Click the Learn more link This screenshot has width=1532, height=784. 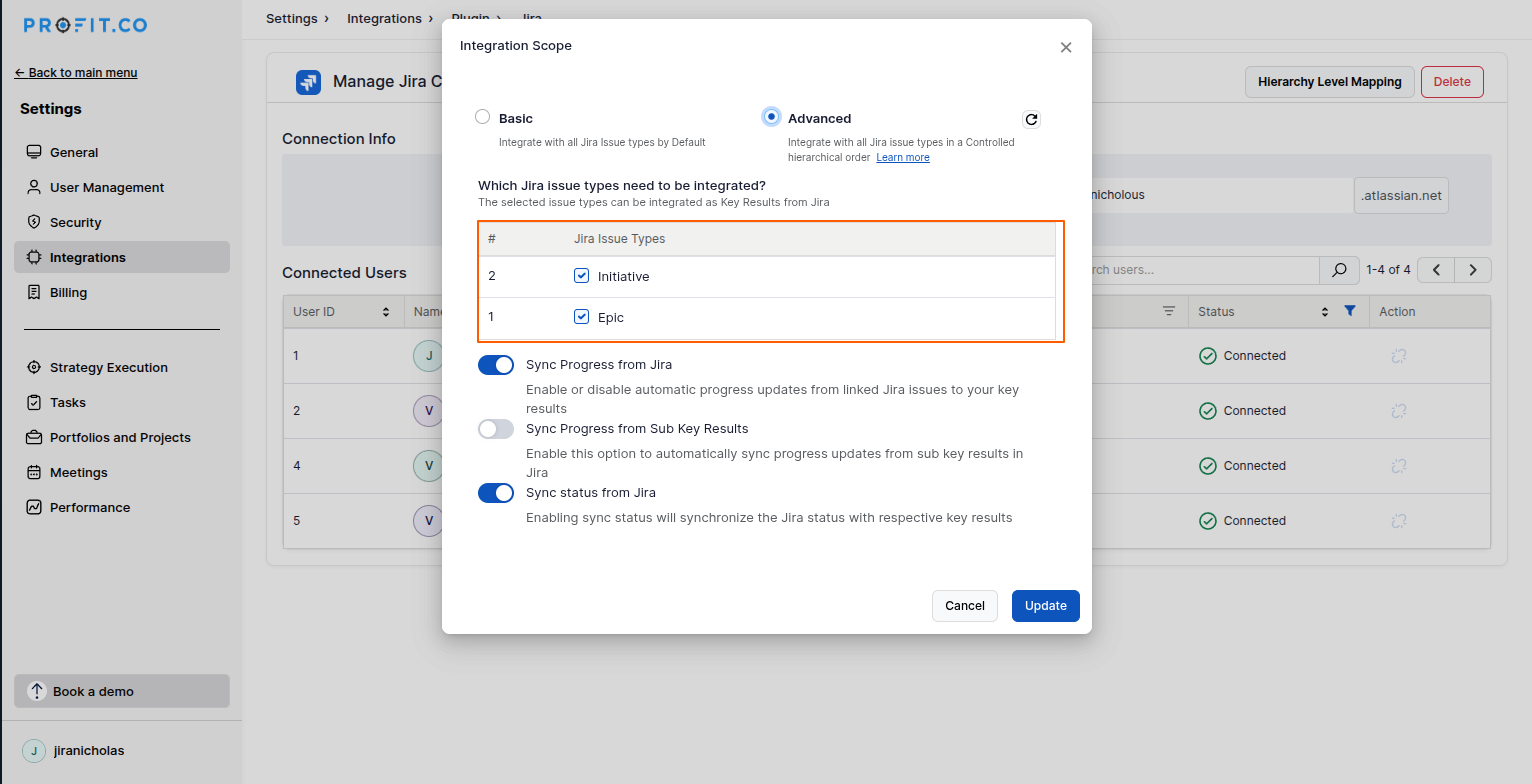tap(903, 157)
